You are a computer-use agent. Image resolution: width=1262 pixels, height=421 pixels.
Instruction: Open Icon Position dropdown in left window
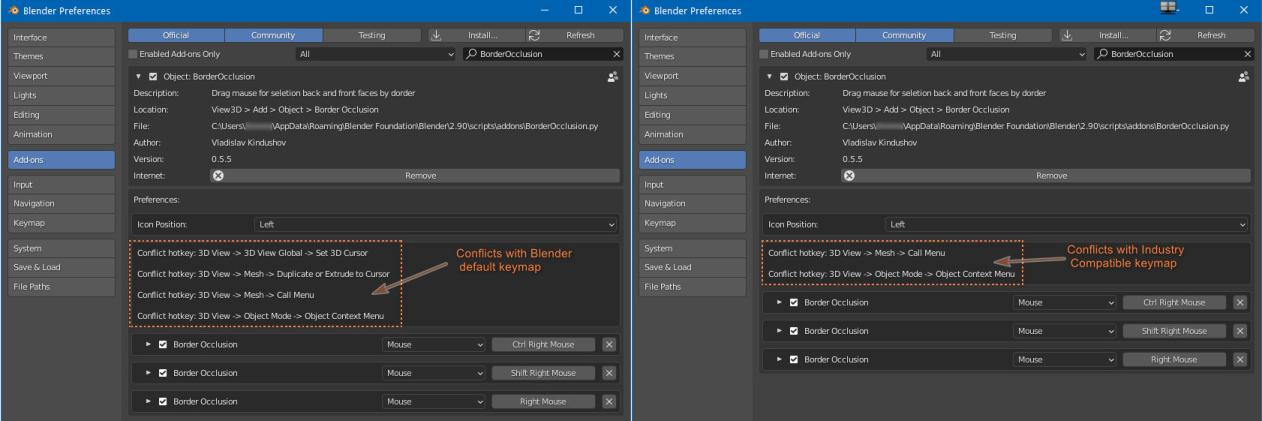point(436,224)
